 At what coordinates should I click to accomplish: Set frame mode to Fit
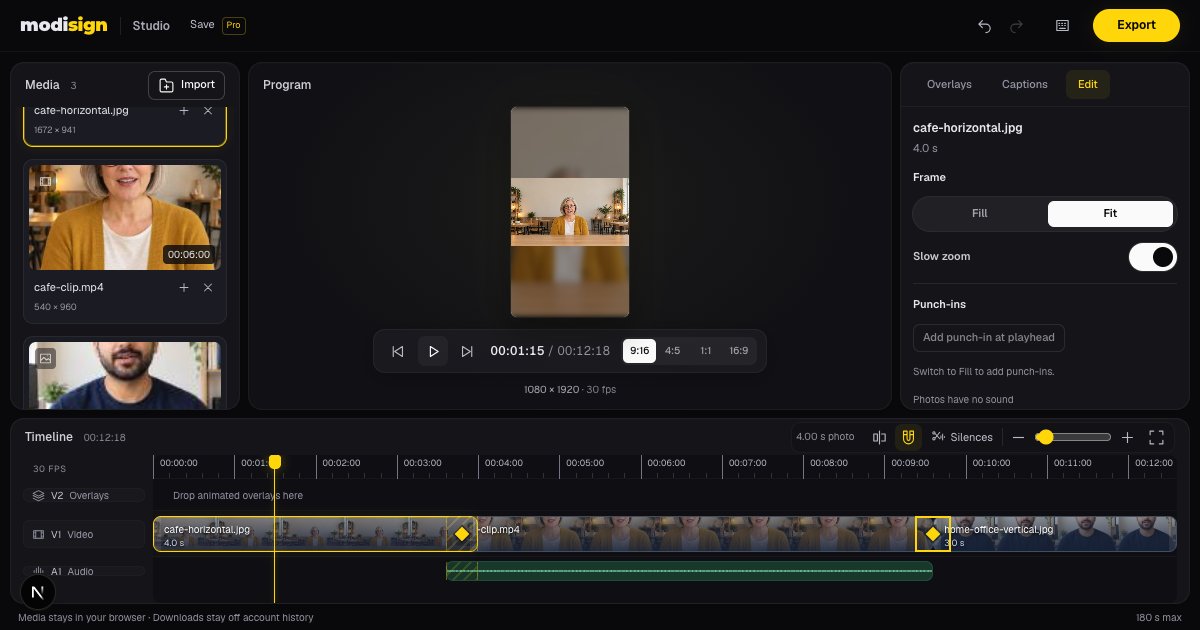coord(1110,214)
